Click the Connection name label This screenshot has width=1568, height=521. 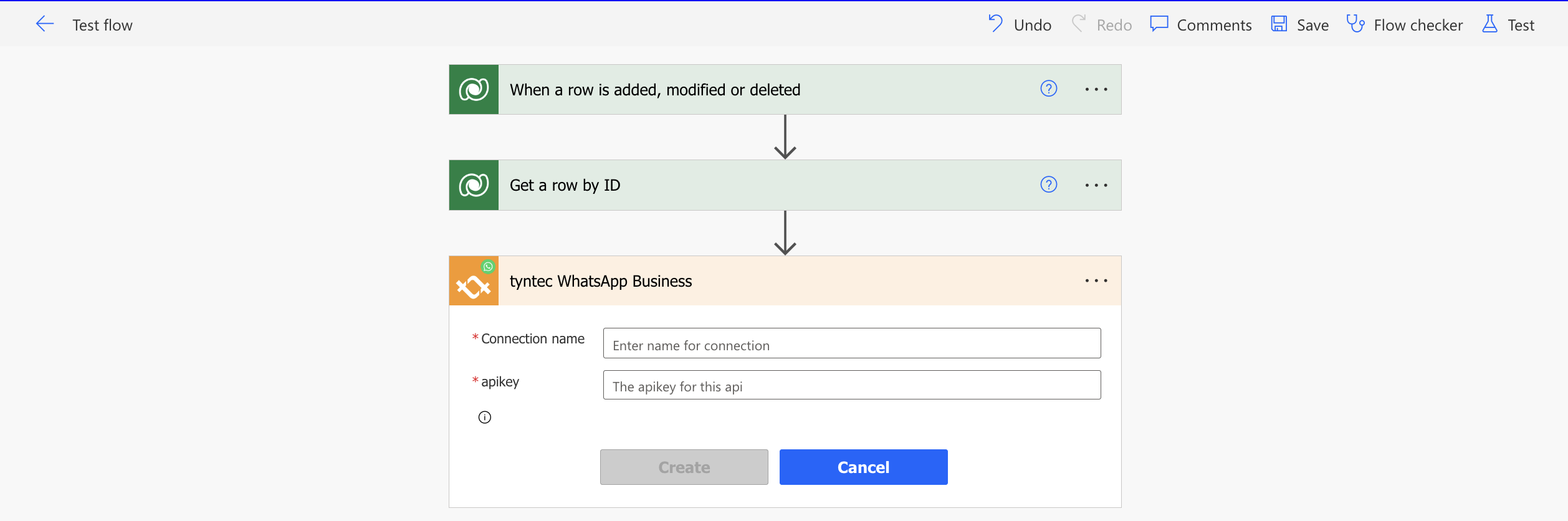533,338
